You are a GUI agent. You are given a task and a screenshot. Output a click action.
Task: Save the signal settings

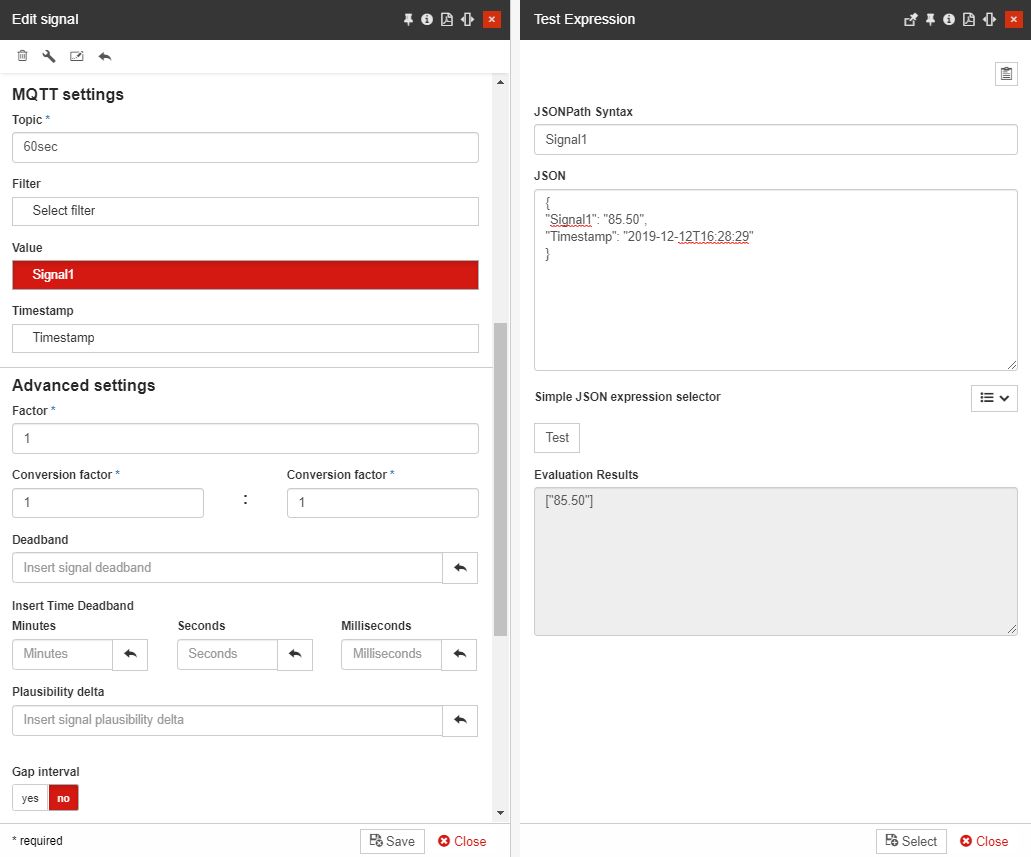coord(392,841)
